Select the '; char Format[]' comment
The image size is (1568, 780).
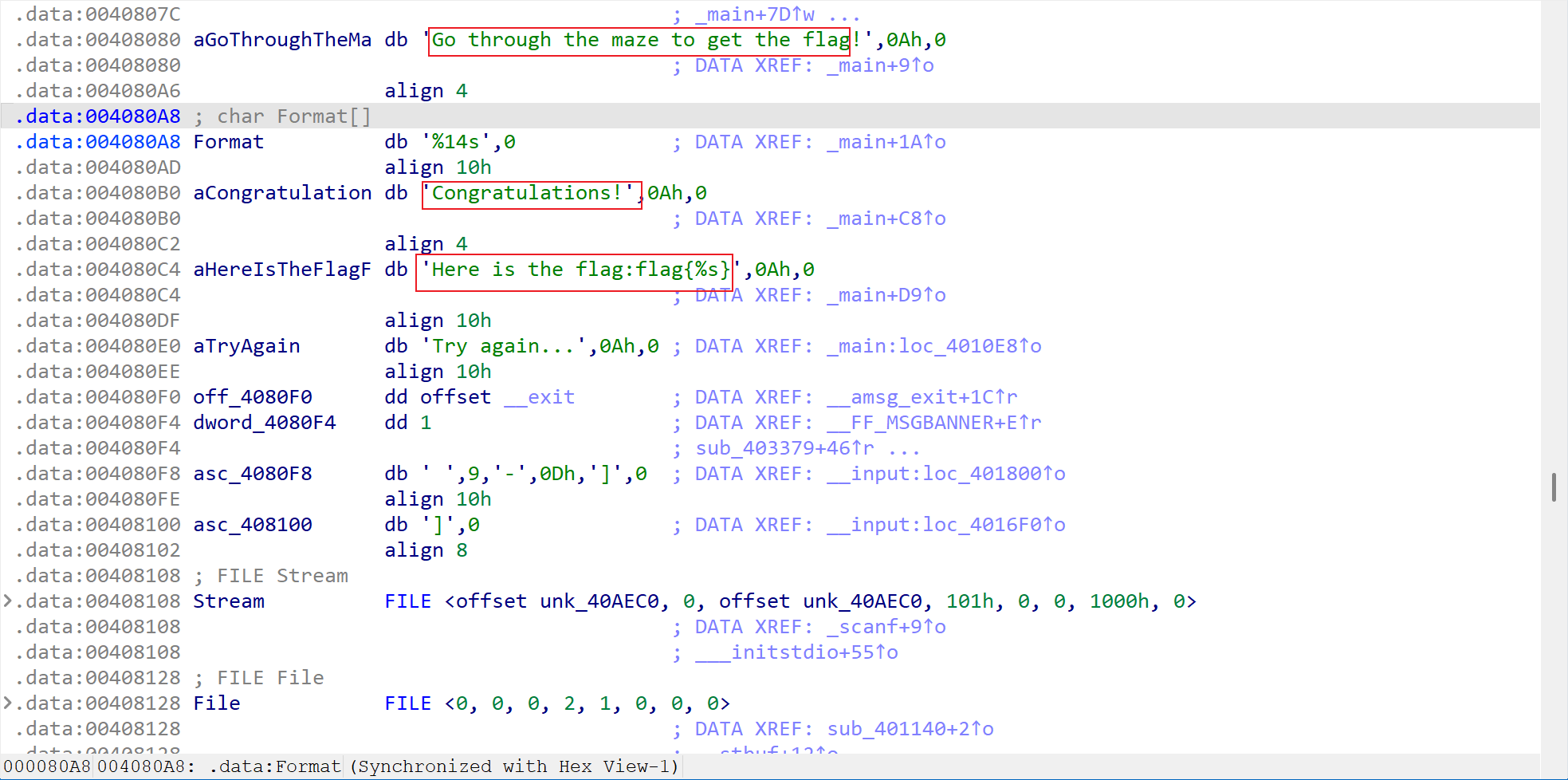pos(283,116)
